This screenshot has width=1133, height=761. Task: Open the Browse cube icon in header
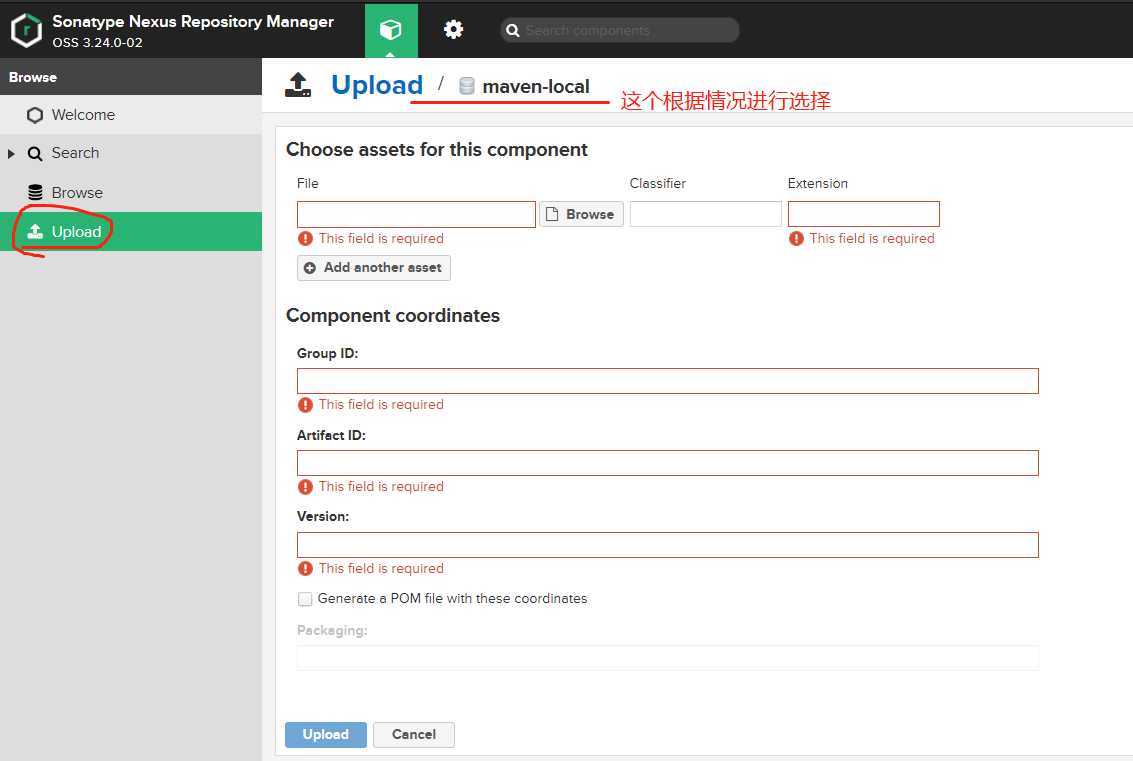click(x=391, y=30)
